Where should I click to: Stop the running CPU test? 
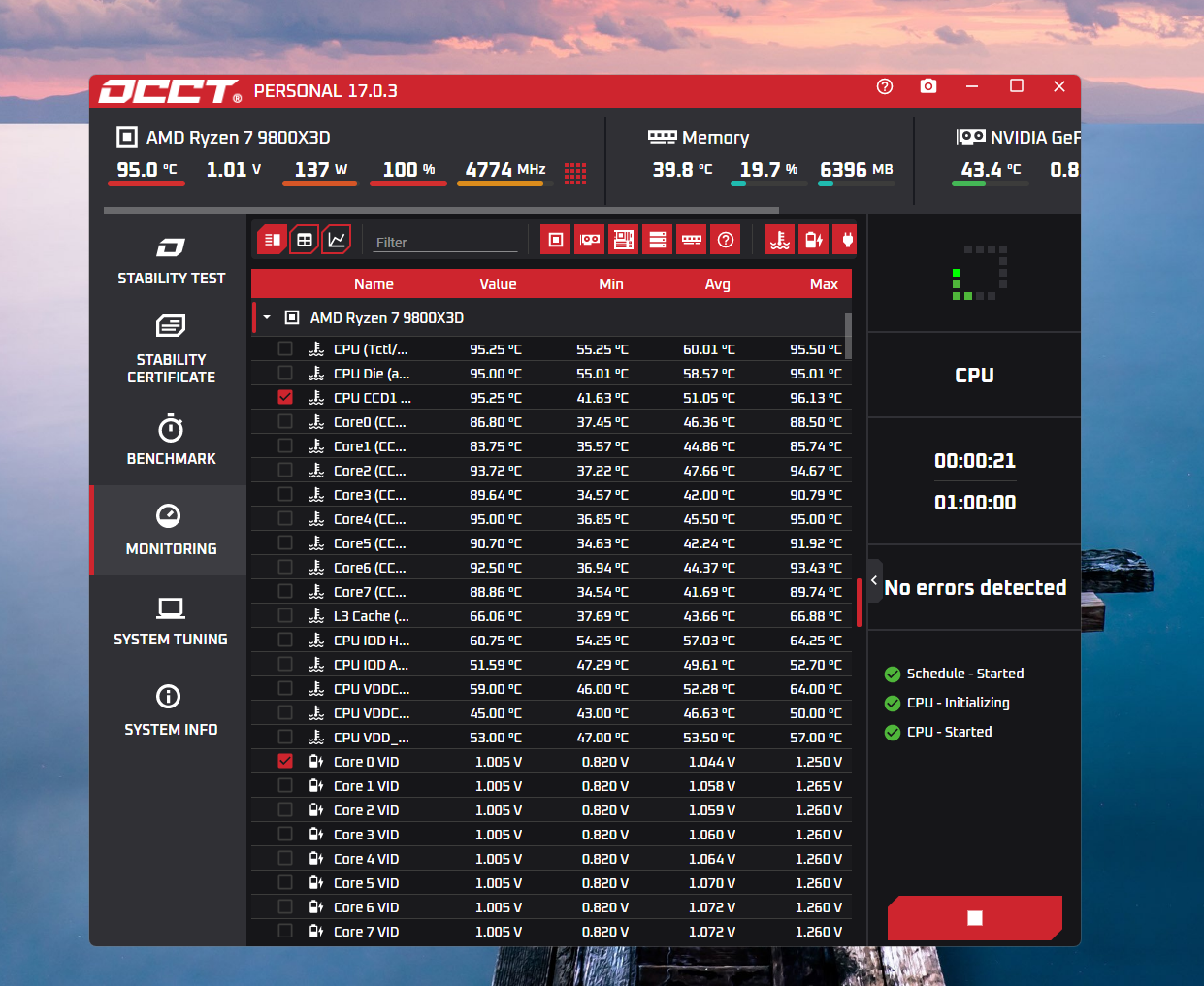975,918
